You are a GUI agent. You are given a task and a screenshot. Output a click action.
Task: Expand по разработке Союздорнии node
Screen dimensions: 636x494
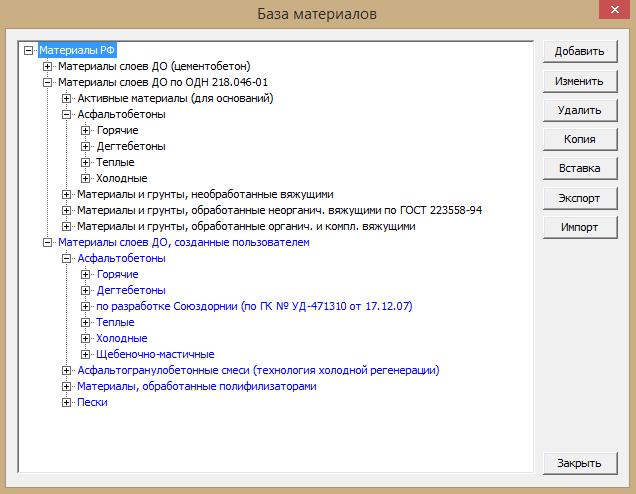(85, 306)
